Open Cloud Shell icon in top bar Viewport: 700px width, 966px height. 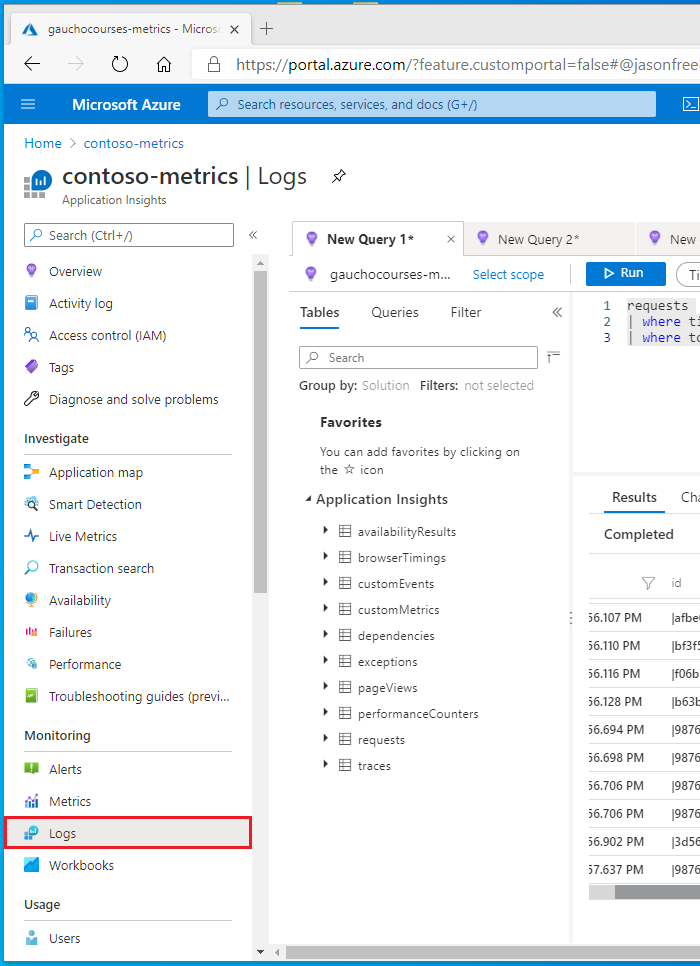(x=690, y=104)
